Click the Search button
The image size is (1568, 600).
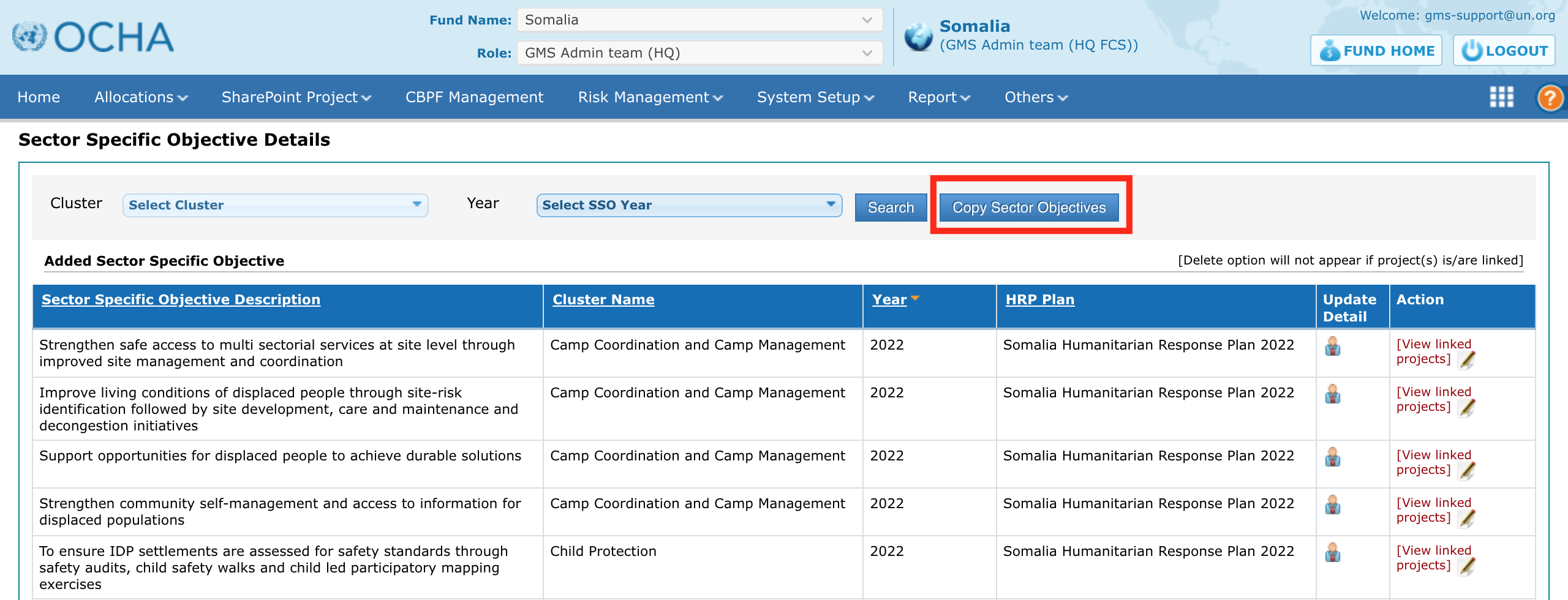tap(891, 208)
